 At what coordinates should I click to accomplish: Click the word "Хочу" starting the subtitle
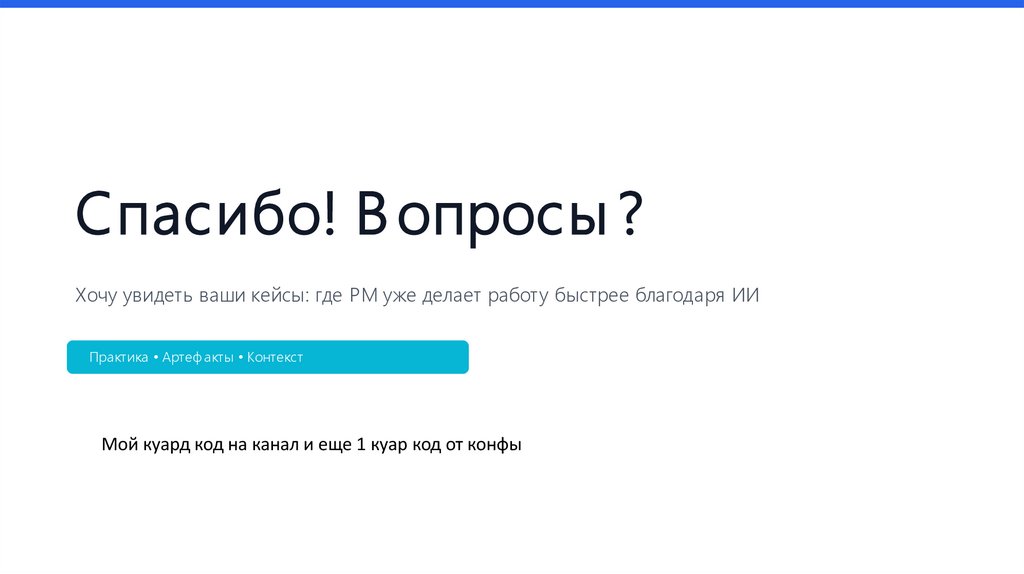tap(96, 297)
